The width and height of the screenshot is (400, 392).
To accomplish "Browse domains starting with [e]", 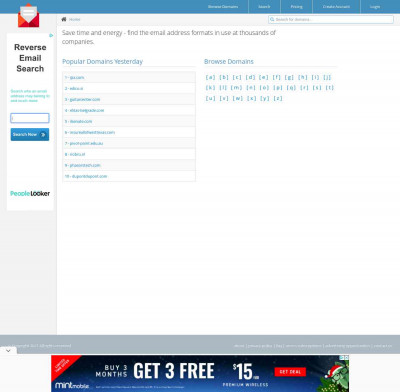I will pos(264,77).
